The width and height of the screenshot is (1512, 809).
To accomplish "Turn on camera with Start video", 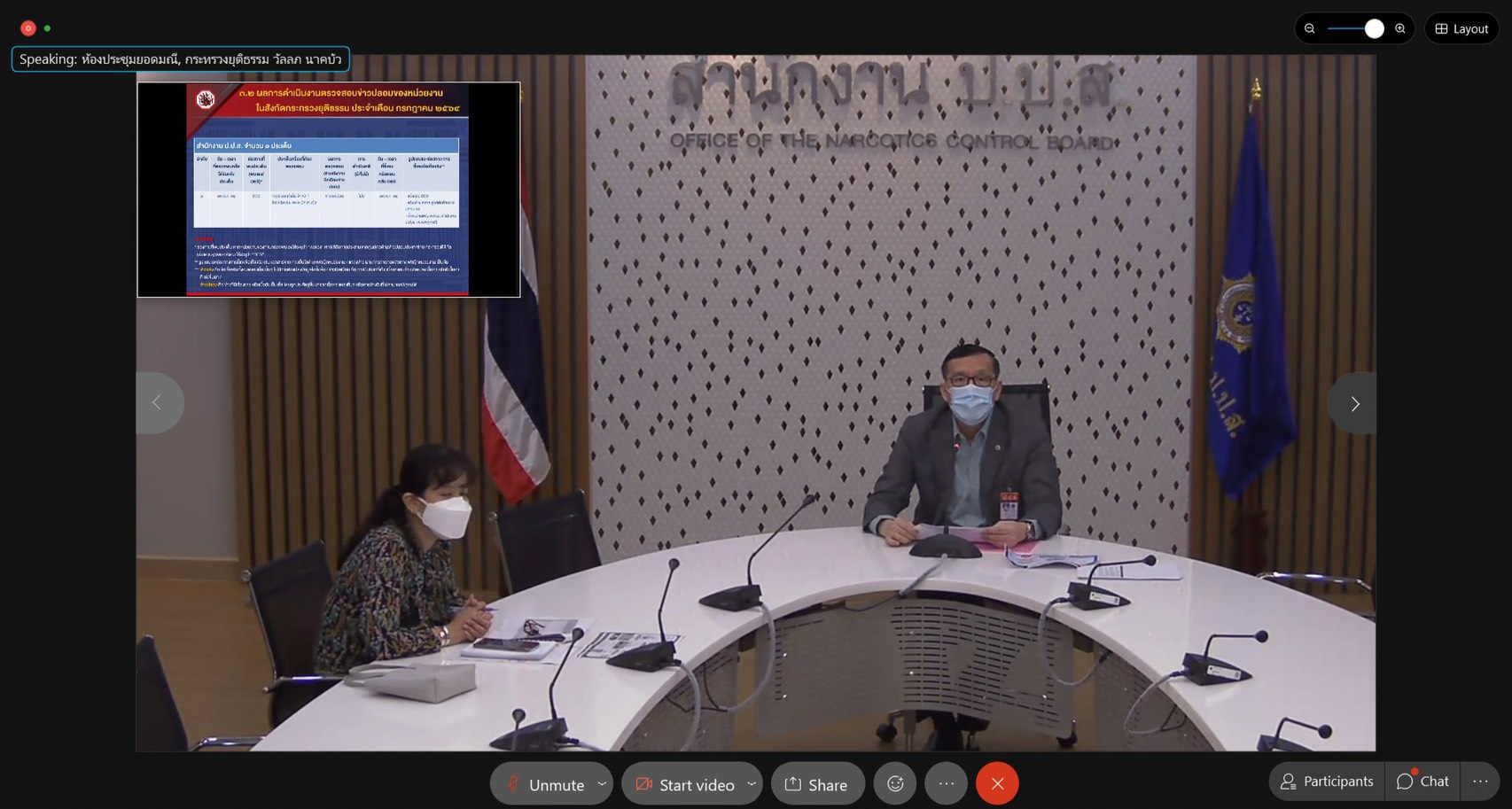I will 685,784.
